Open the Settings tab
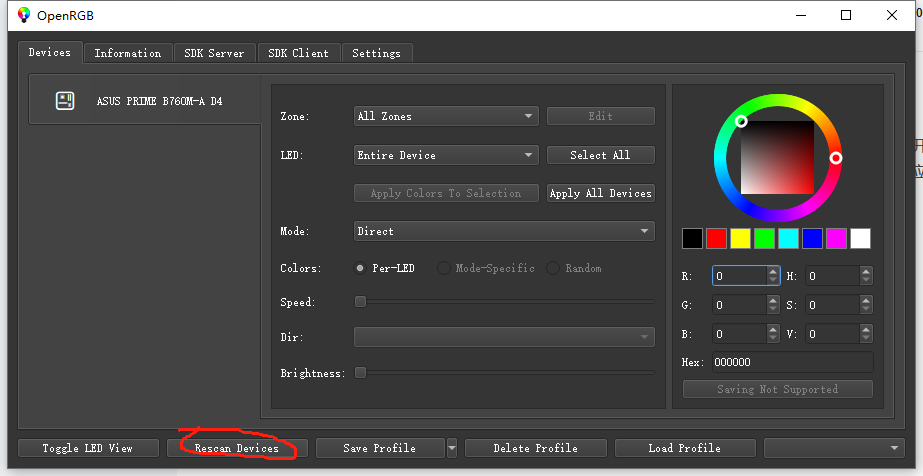923x476 pixels. (x=377, y=53)
